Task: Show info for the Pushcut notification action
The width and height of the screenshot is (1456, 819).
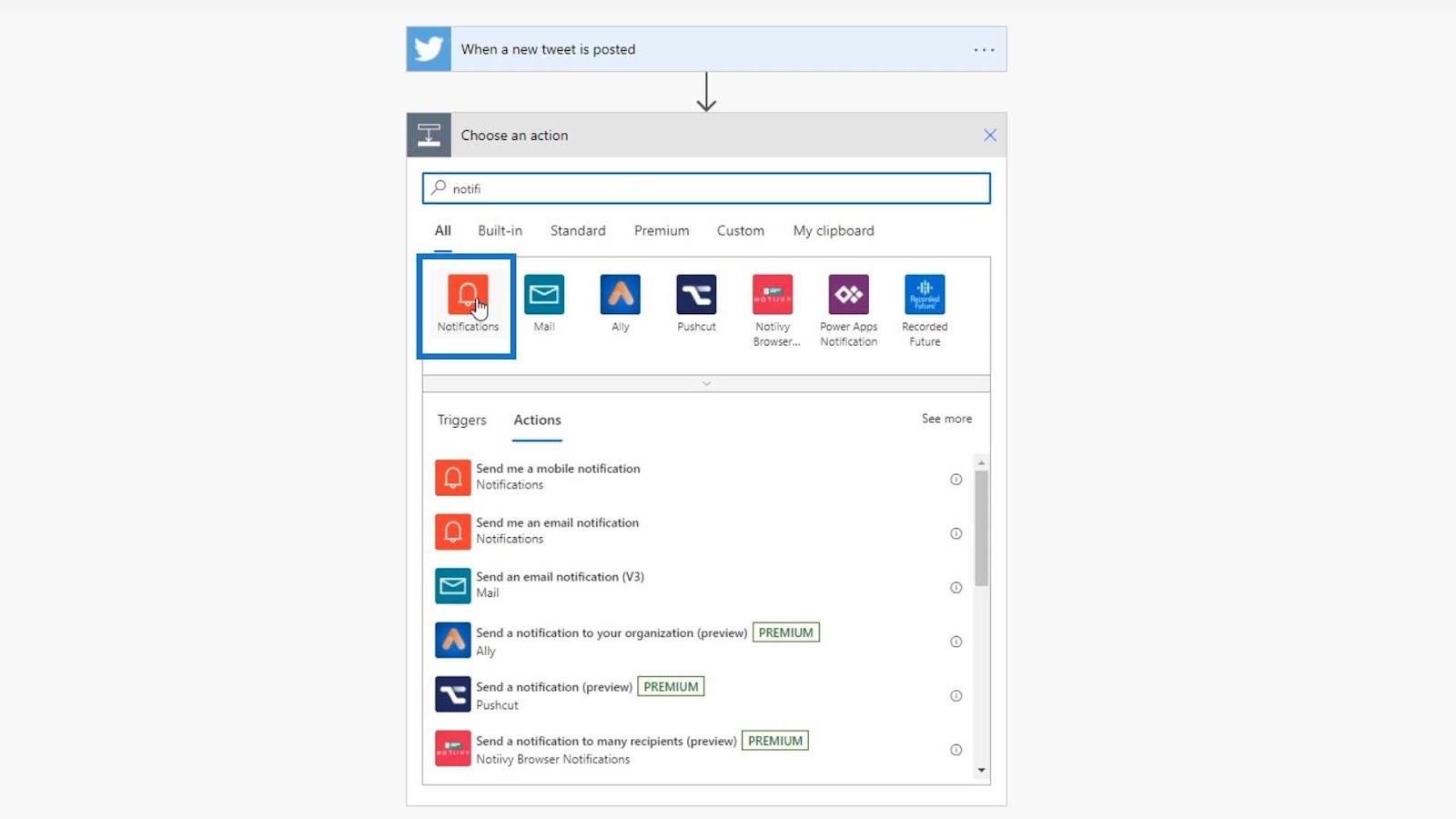Action: pos(955,696)
